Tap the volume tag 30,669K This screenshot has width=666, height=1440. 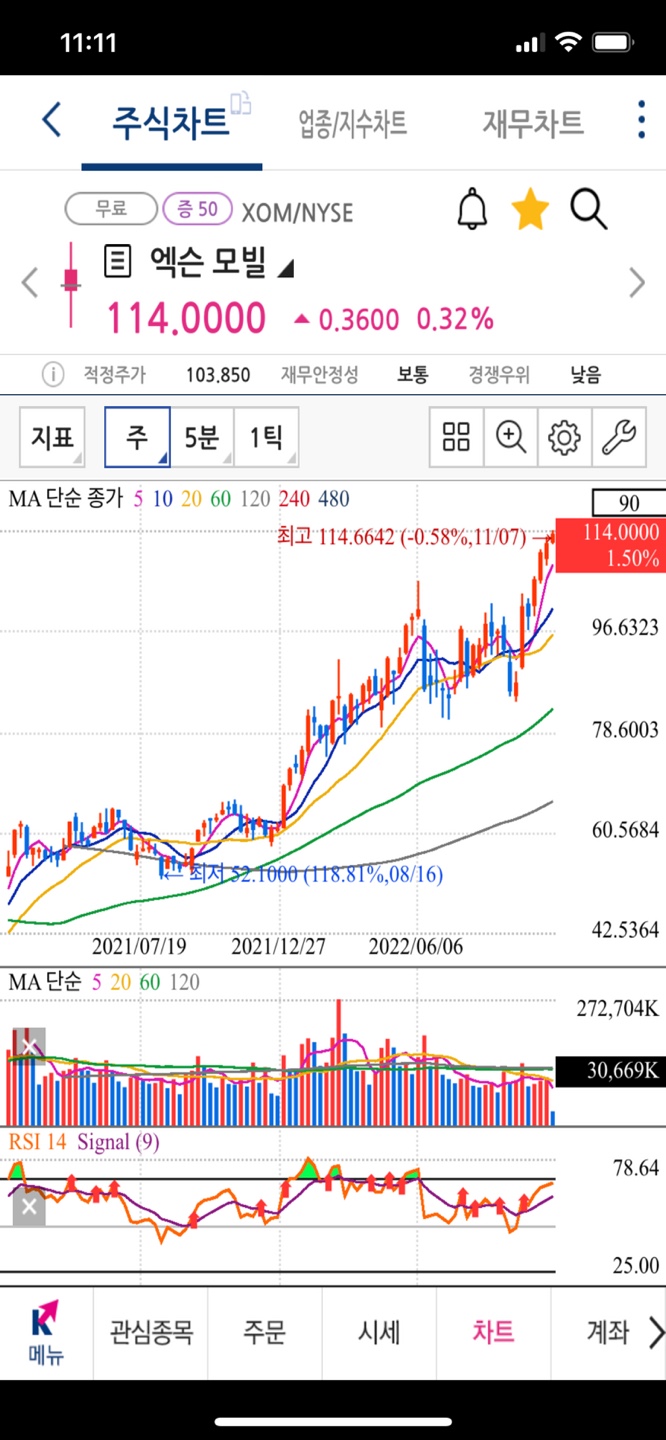[x=610, y=1072]
